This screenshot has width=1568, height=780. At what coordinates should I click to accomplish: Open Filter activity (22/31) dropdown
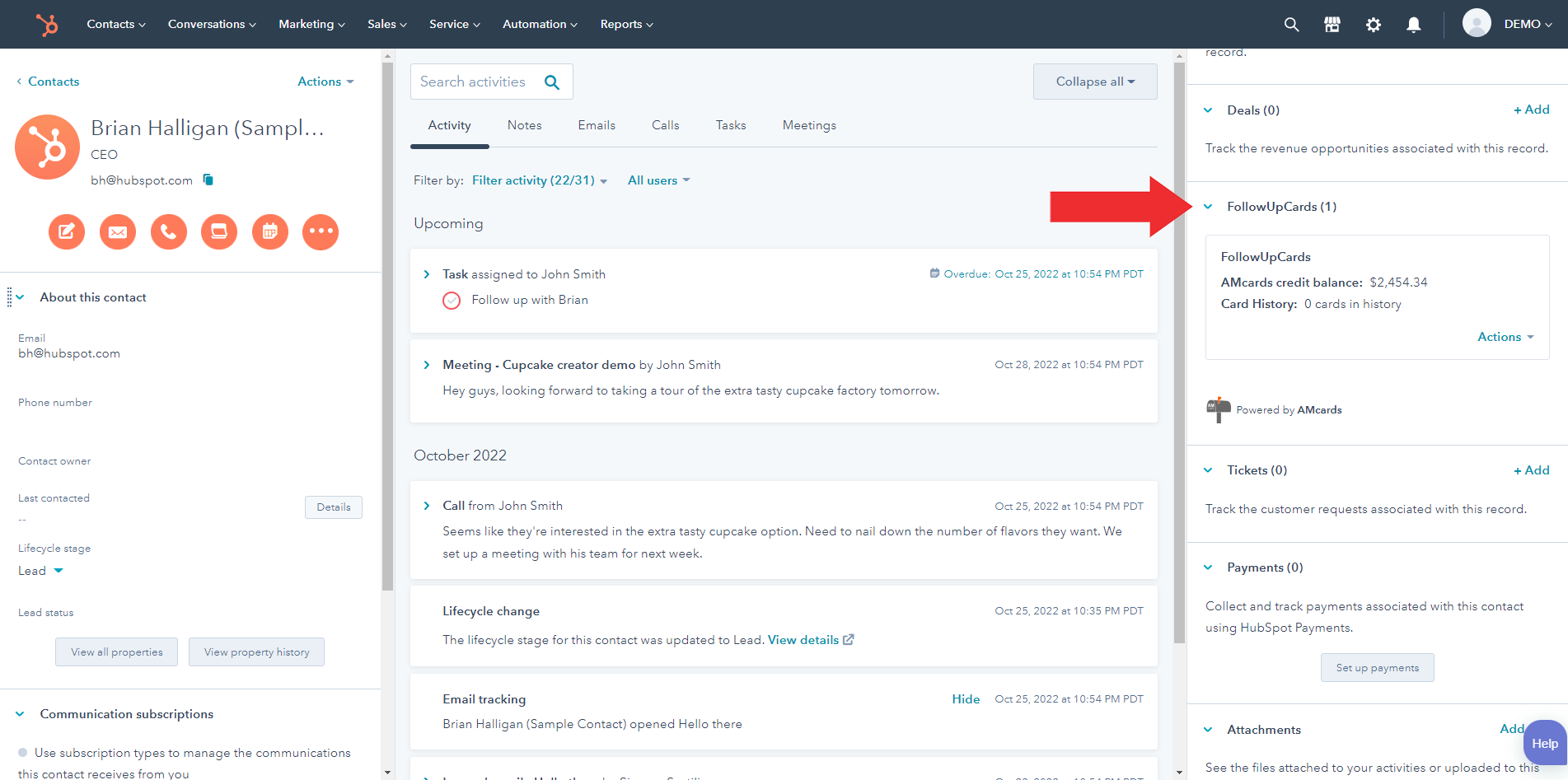point(539,180)
